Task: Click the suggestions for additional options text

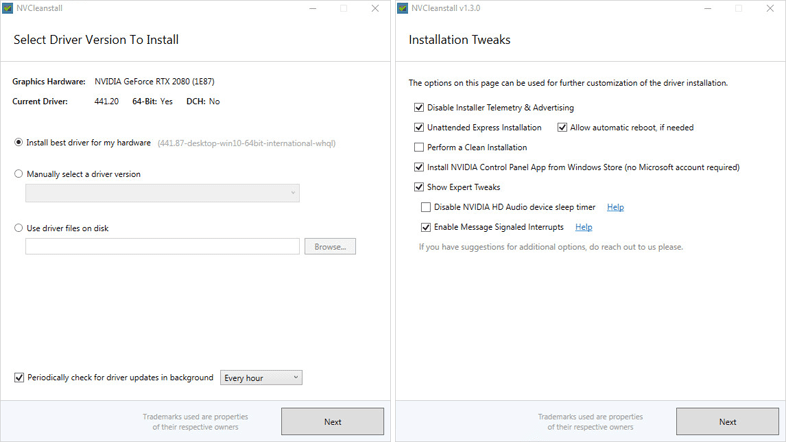Action: point(551,247)
